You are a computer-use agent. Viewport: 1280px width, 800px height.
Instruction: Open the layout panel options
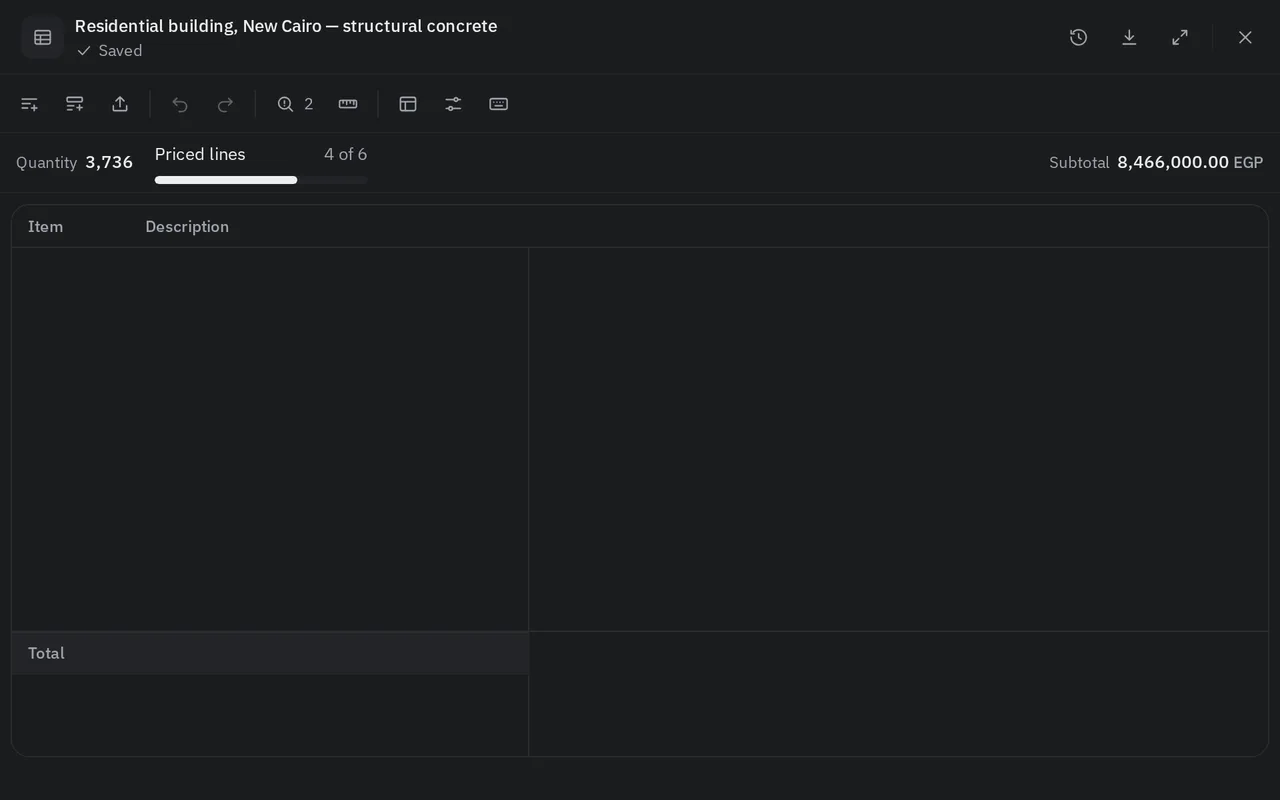408,104
